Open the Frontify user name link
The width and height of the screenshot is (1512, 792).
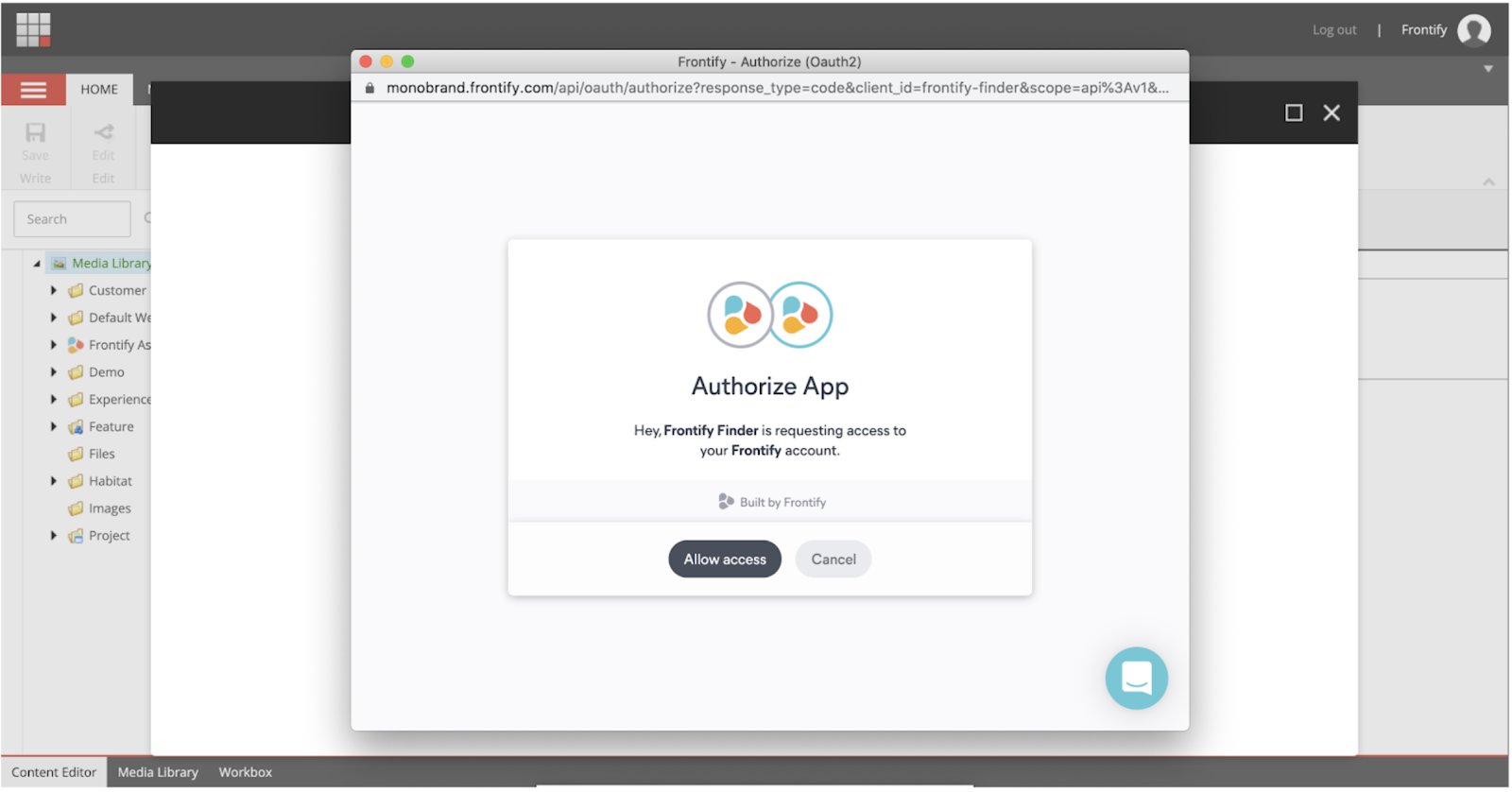(1424, 30)
